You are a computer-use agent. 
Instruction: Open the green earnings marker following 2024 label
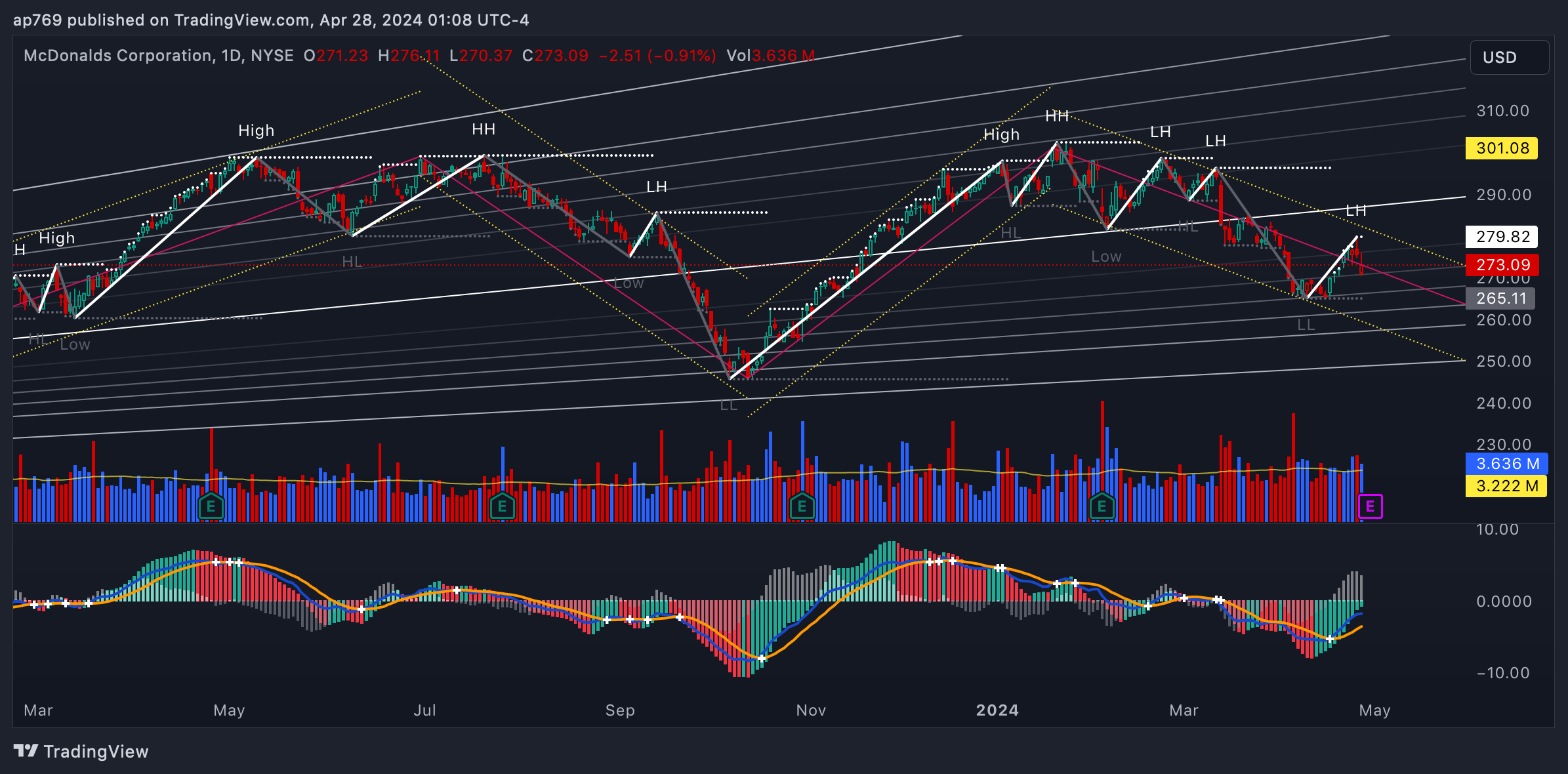coord(1102,506)
